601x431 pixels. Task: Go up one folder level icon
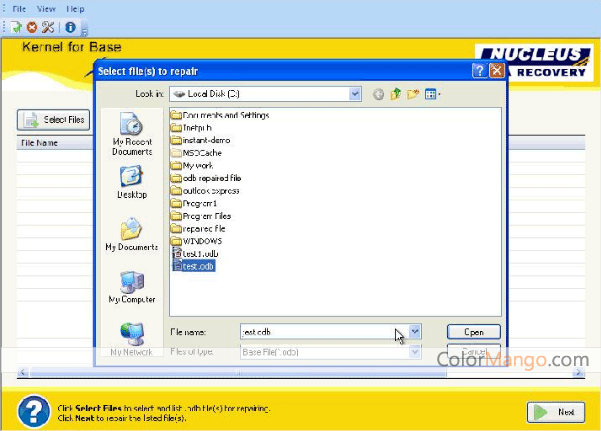(396, 94)
